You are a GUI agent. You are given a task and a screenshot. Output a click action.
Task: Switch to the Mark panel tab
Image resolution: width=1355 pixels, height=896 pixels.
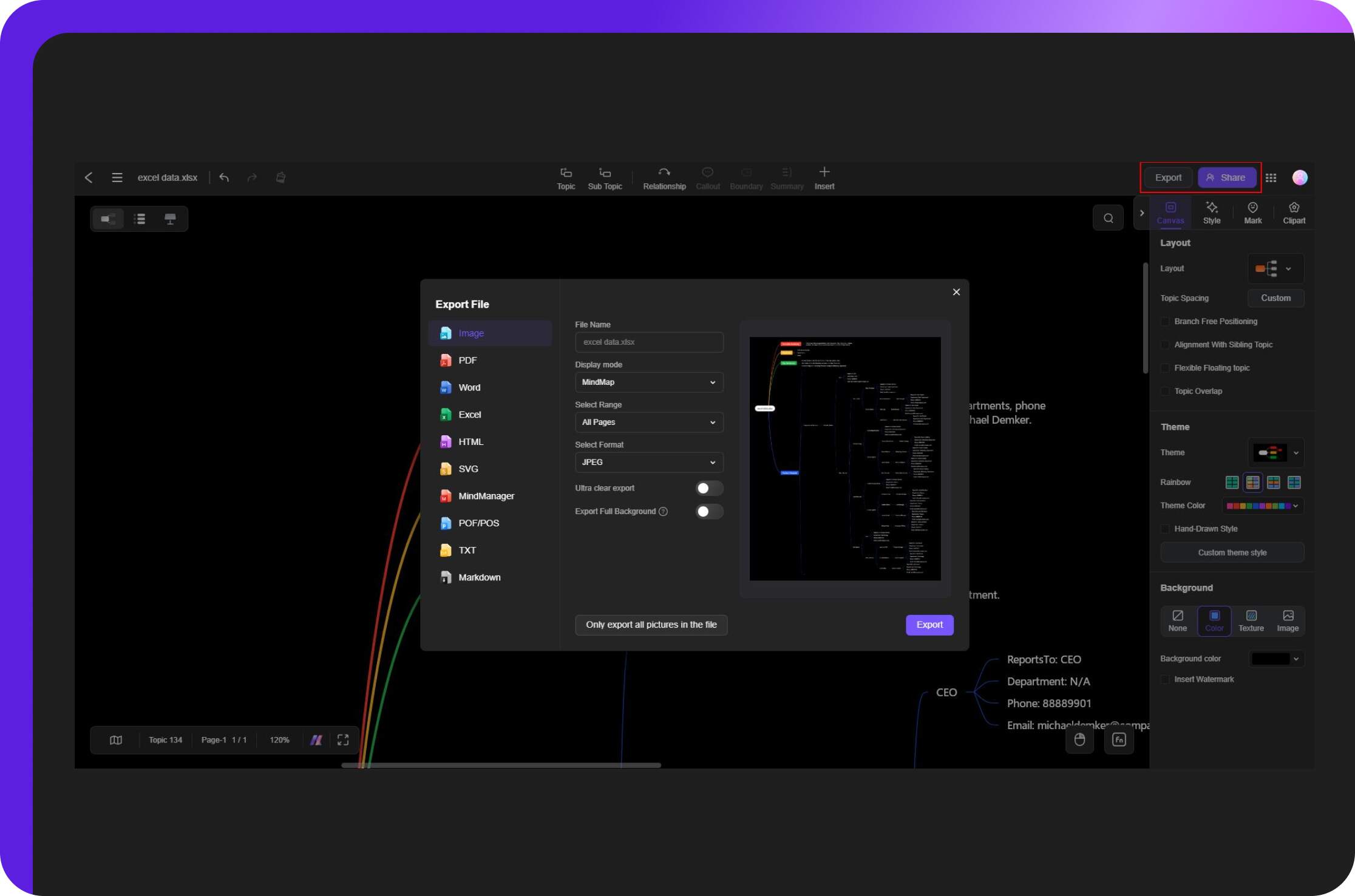[x=1253, y=212]
